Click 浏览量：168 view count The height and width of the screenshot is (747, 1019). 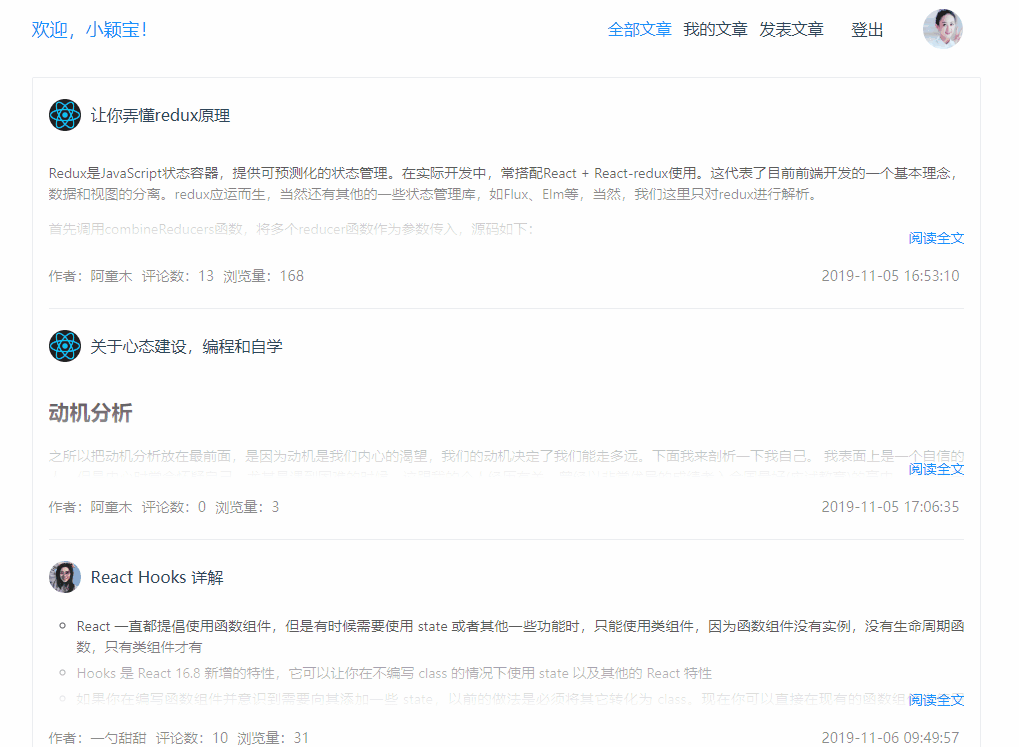click(x=263, y=276)
